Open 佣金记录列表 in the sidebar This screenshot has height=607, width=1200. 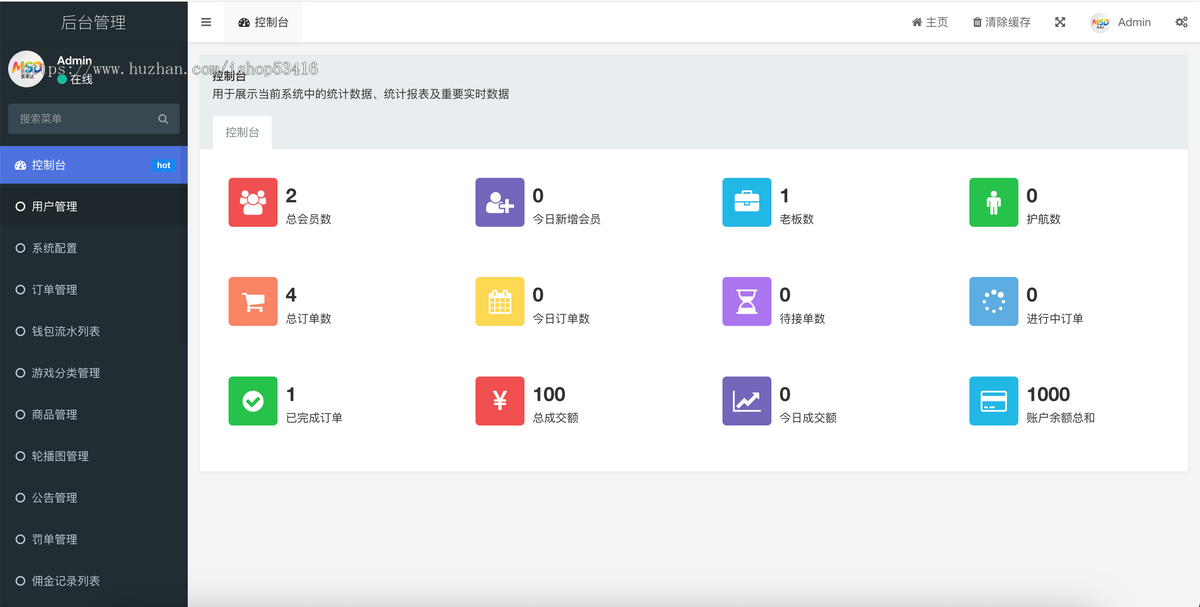[x=94, y=581]
